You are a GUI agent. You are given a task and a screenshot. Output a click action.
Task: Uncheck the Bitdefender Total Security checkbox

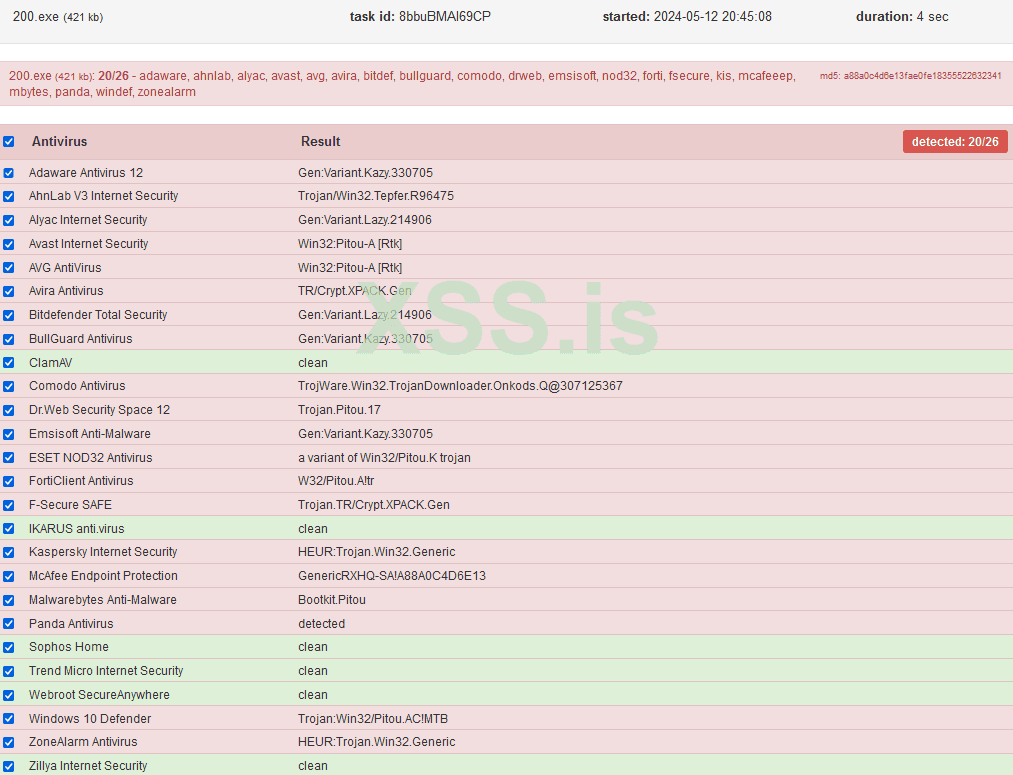8,315
